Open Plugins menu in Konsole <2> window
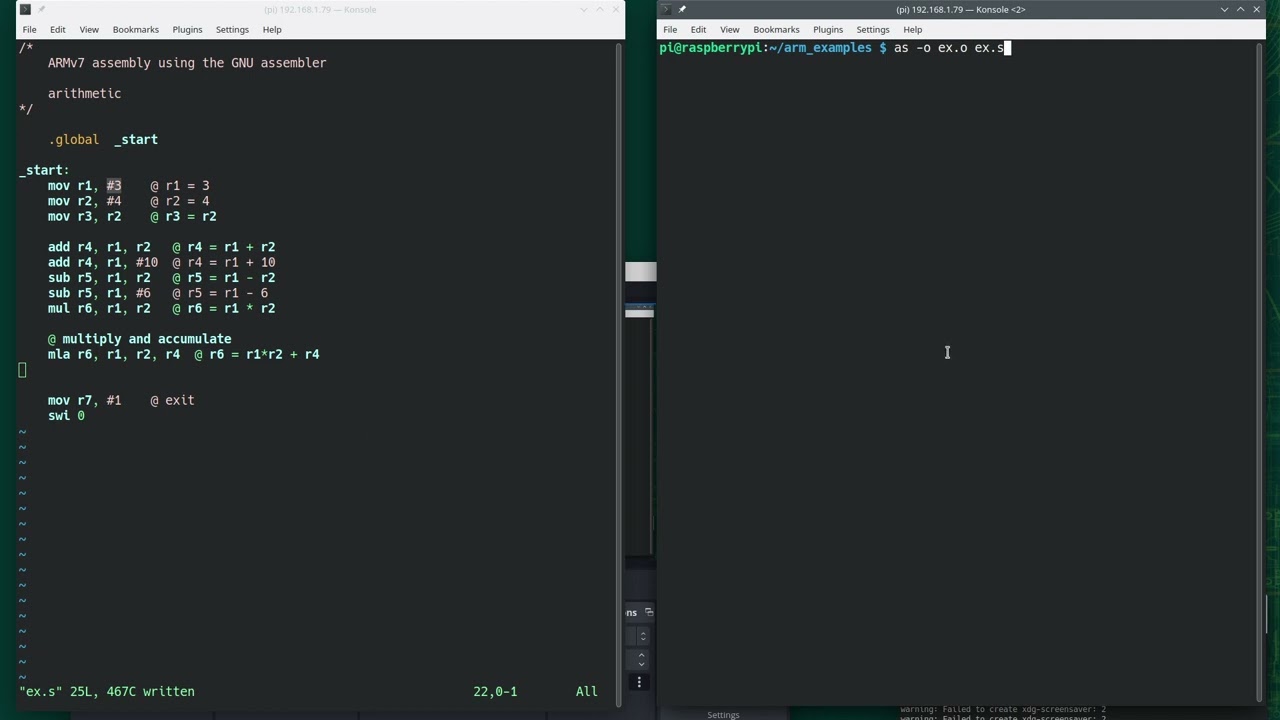The height and width of the screenshot is (720, 1280). [828, 29]
